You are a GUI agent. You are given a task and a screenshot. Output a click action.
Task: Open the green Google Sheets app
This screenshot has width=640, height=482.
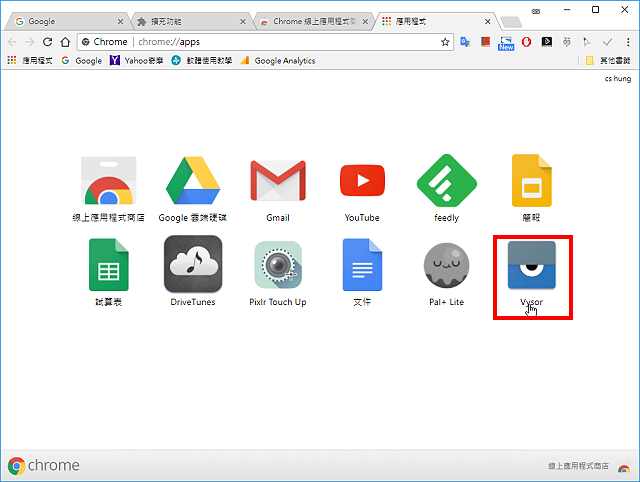click(109, 265)
